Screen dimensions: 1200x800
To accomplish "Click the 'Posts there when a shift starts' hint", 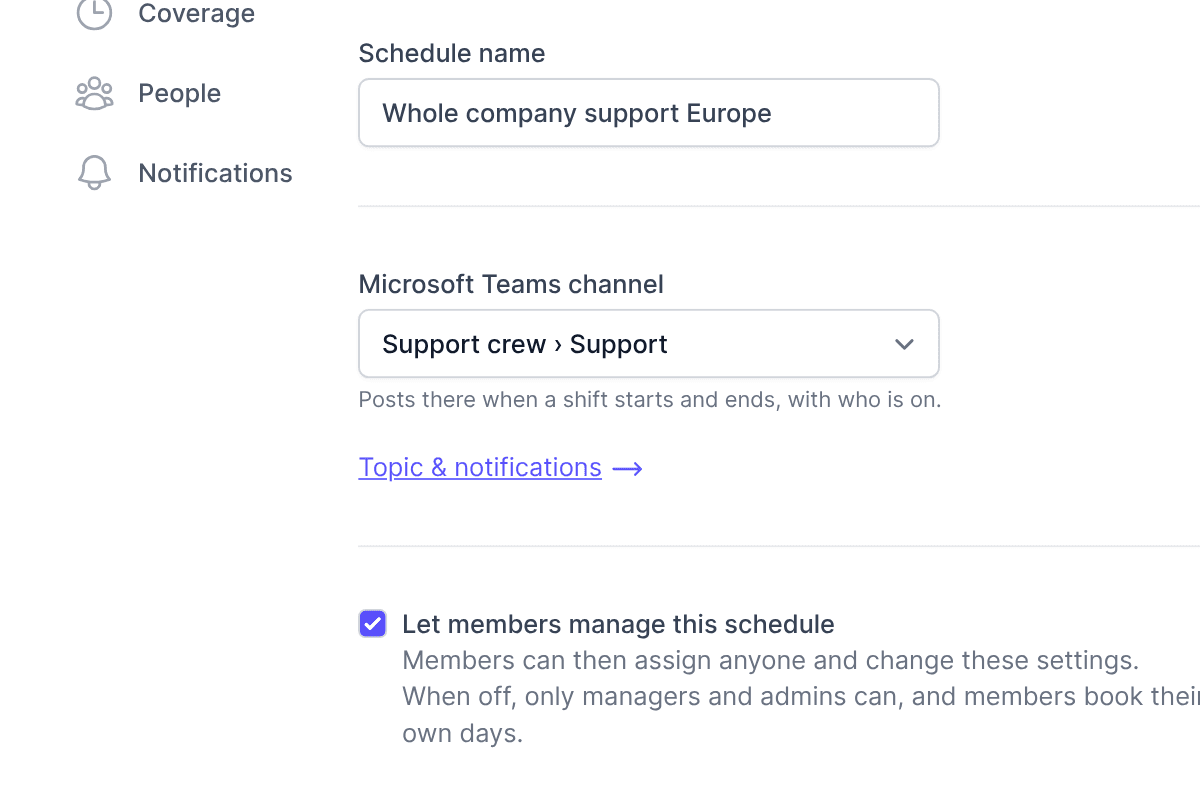I will coord(650,400).
